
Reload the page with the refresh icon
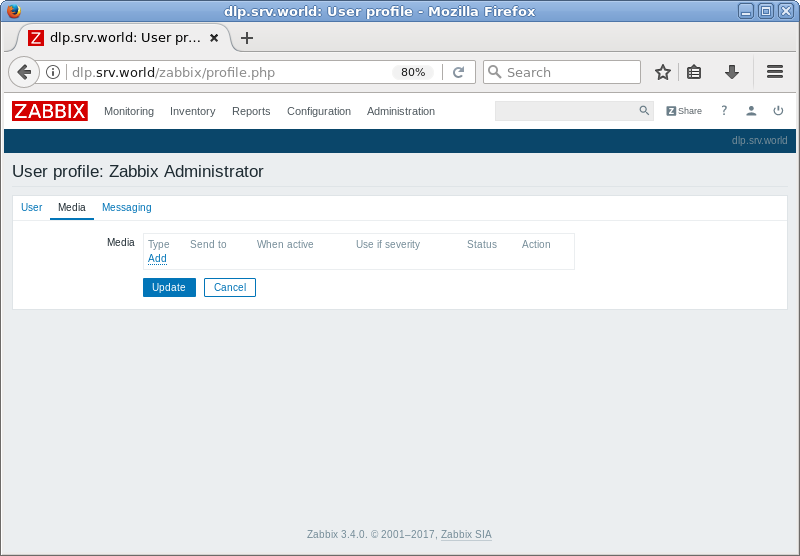[x=458, y=72]
